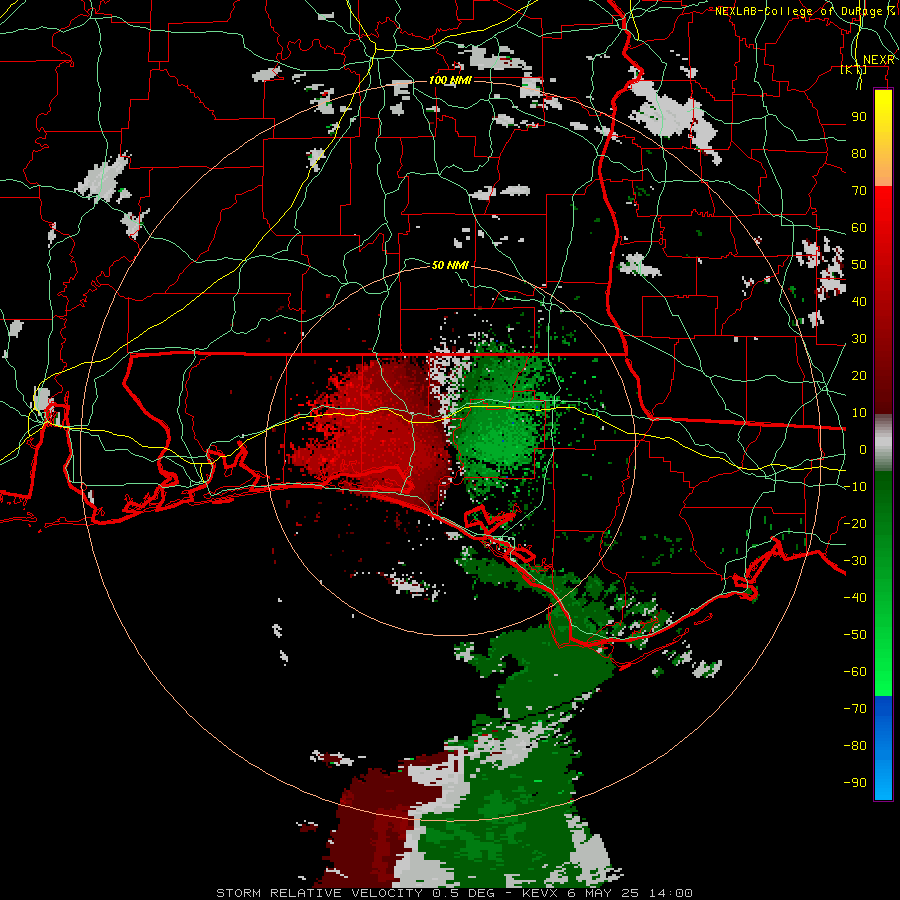Click the -30 value on the velocity scale

click(x=855, y=561)
